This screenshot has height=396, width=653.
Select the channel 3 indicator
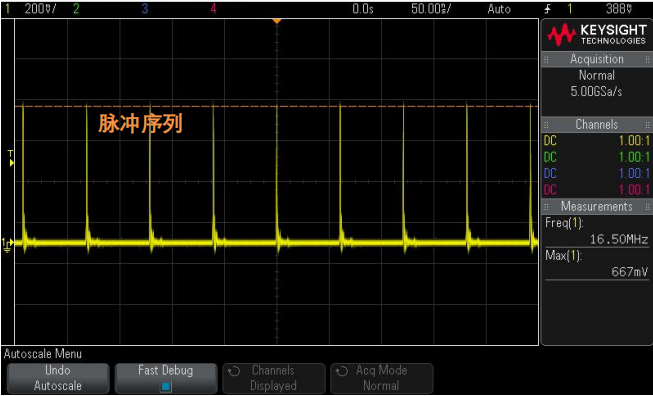(145, 9)
